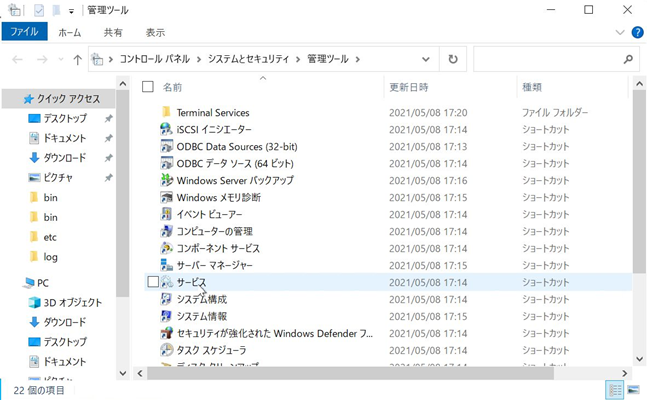Click the サービス gear icon

167,282
